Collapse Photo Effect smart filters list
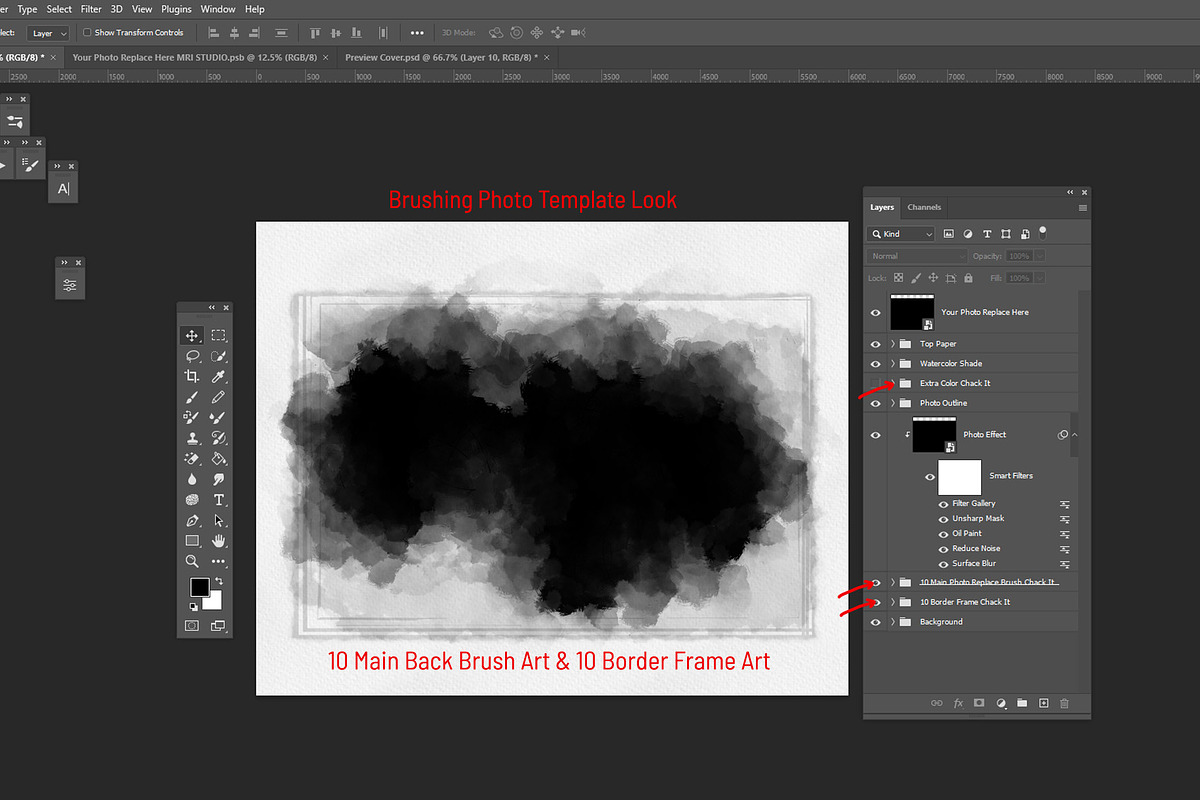Image resolution: width=1200 pixels, height=800 pixels. (1074, 435)
